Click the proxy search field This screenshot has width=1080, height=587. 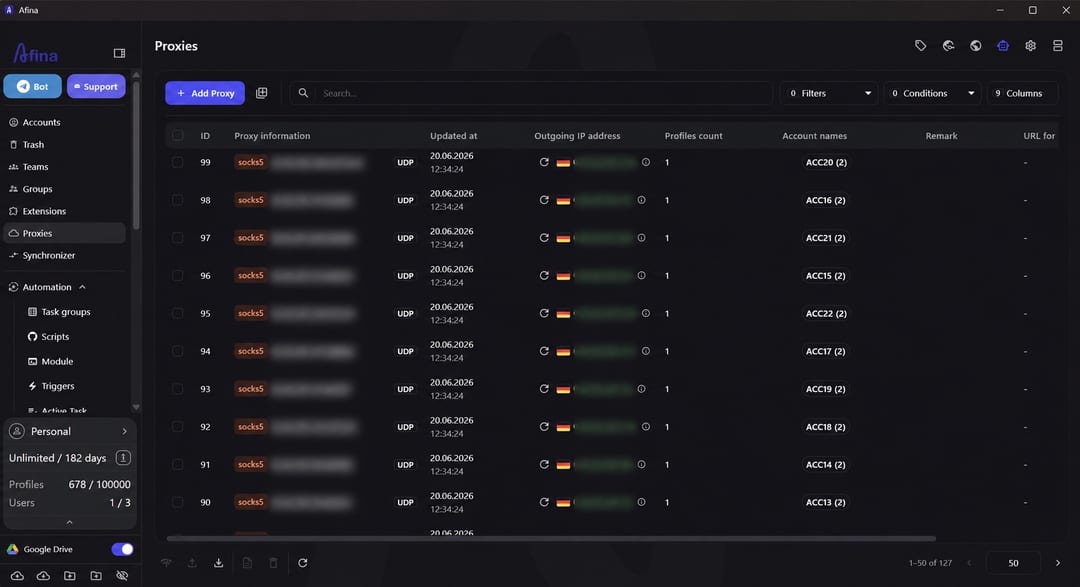click(x=531, y=93)
